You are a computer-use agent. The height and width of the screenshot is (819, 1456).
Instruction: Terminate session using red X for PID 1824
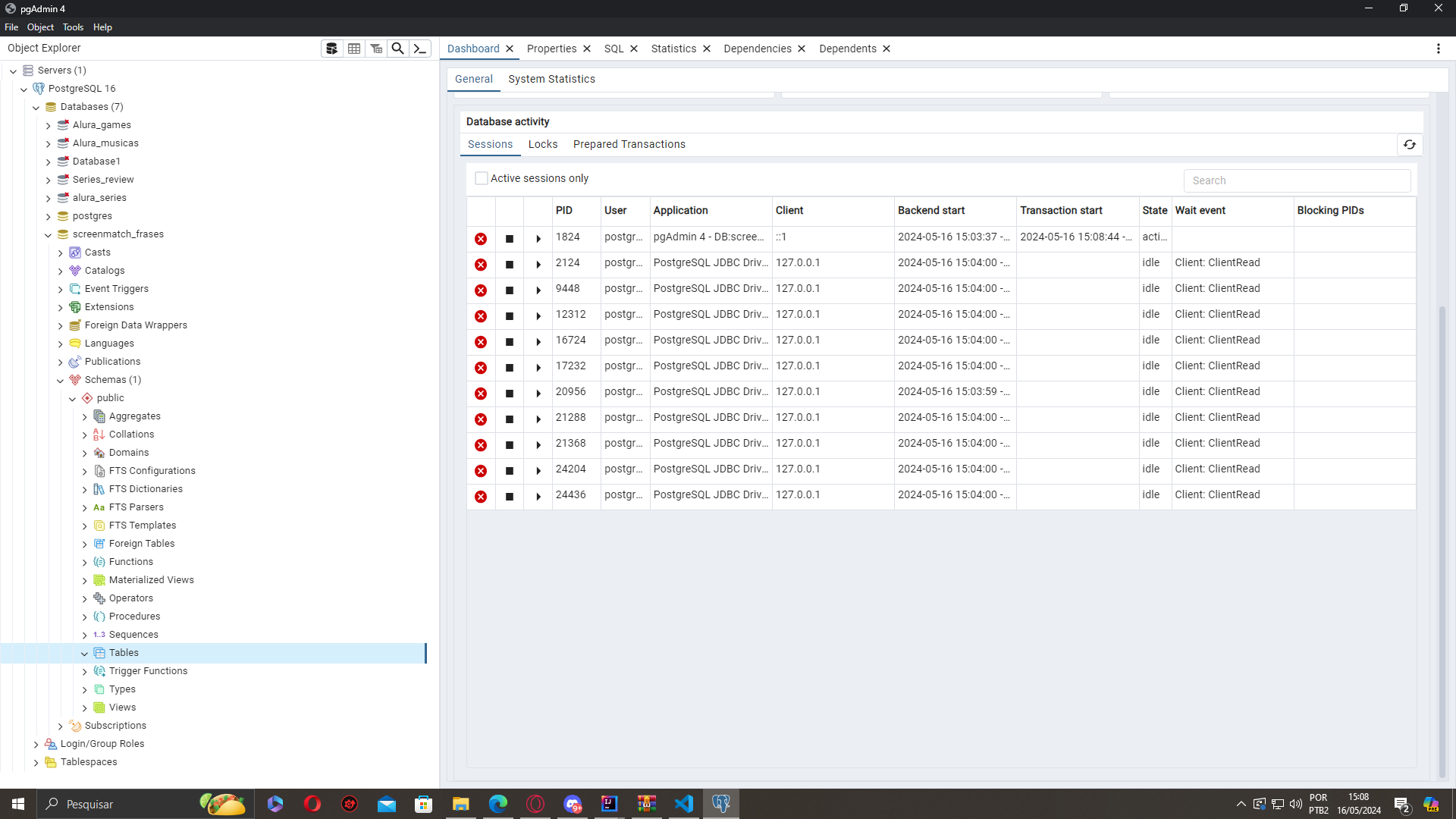480,238
